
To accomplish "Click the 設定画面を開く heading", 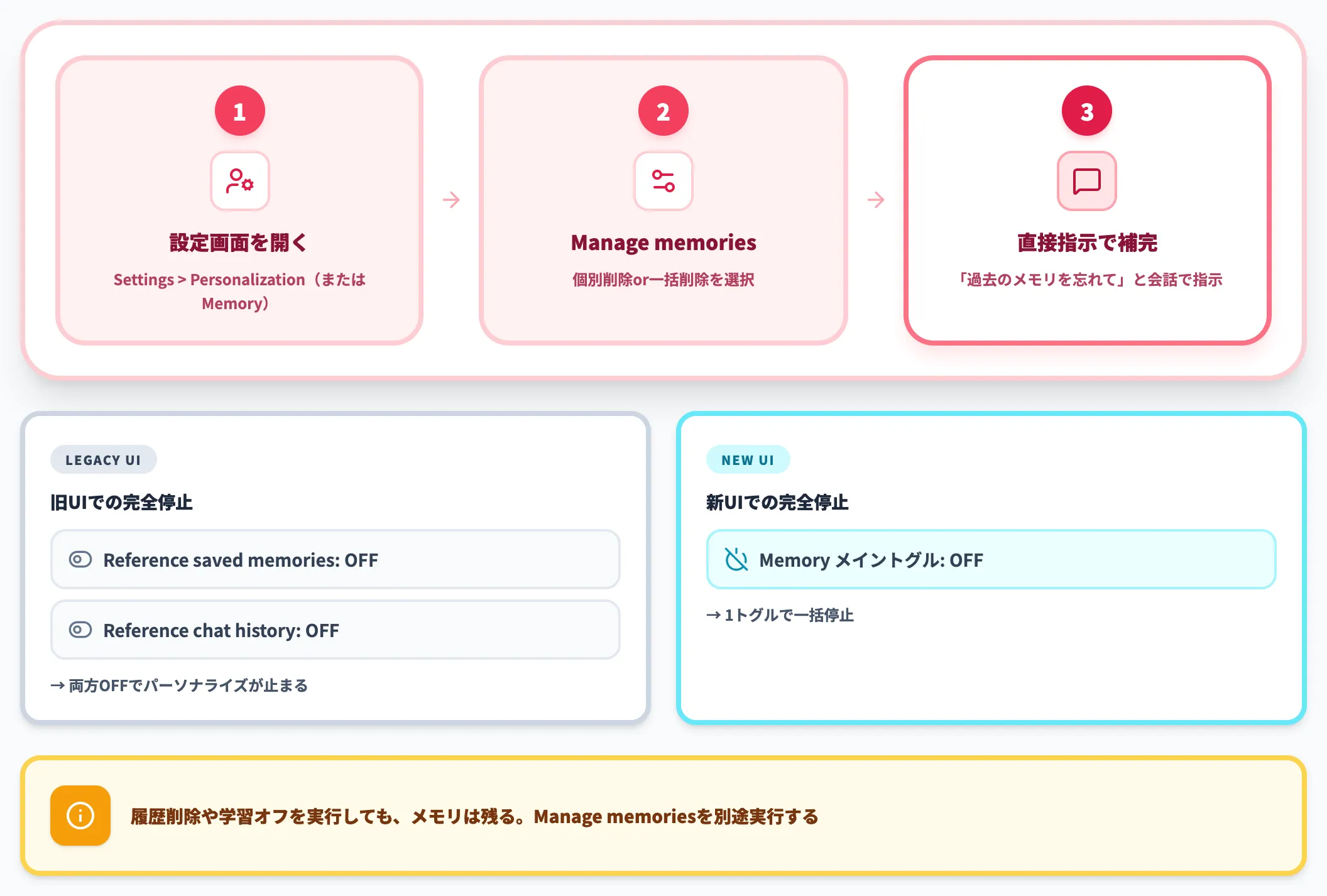I will (239, 243).
